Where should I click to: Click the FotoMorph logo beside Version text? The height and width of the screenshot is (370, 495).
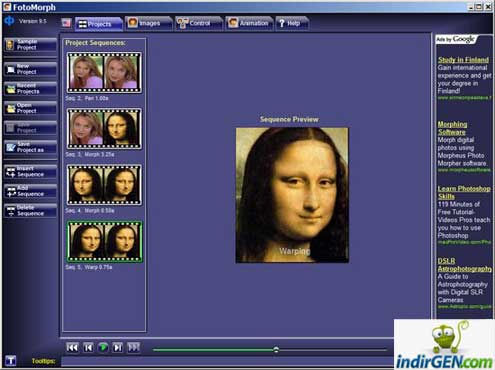pyautogui.click(x=9, y=21)
